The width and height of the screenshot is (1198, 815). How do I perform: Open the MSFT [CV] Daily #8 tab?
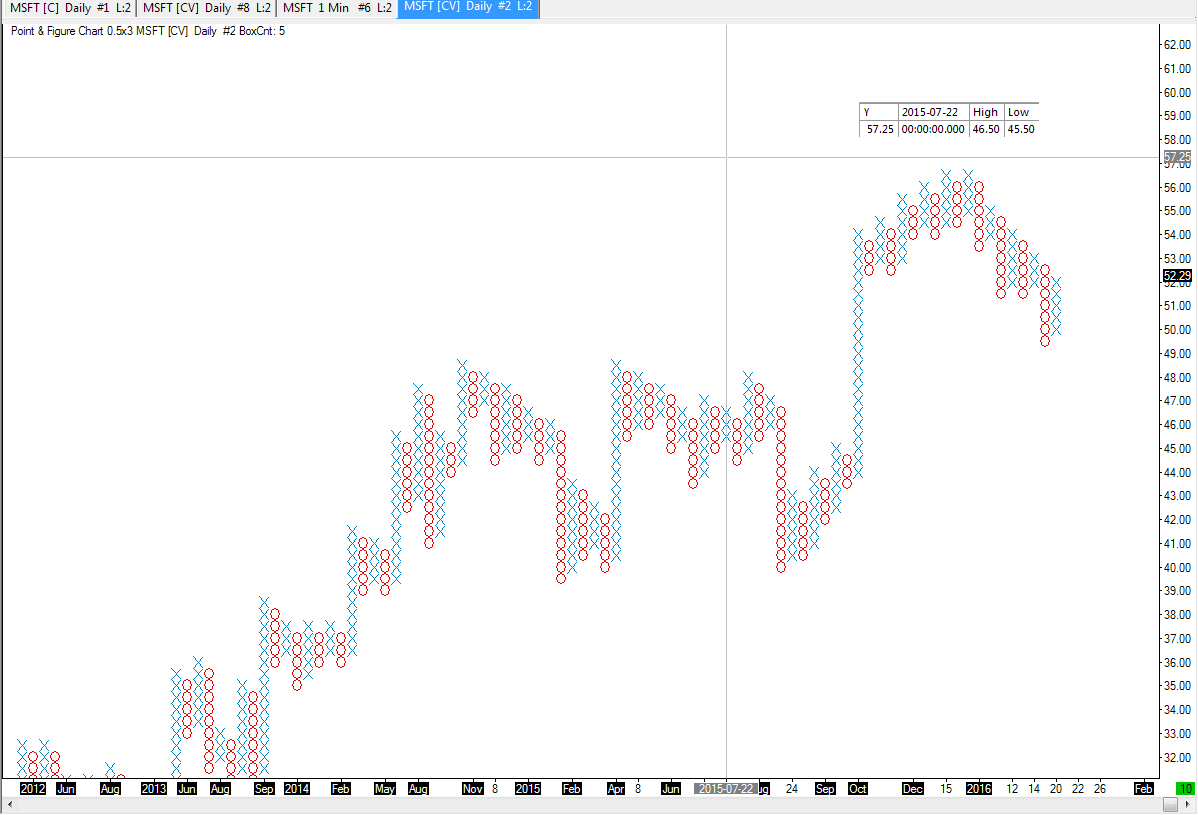click(x=206, y=8)
